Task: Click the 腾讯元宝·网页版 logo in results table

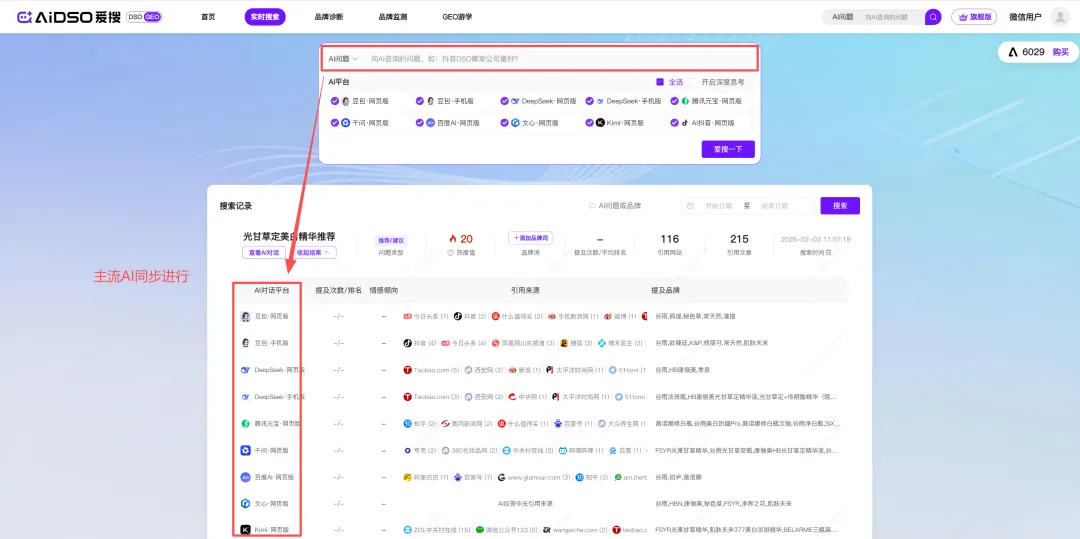Action: click(245, 423)
